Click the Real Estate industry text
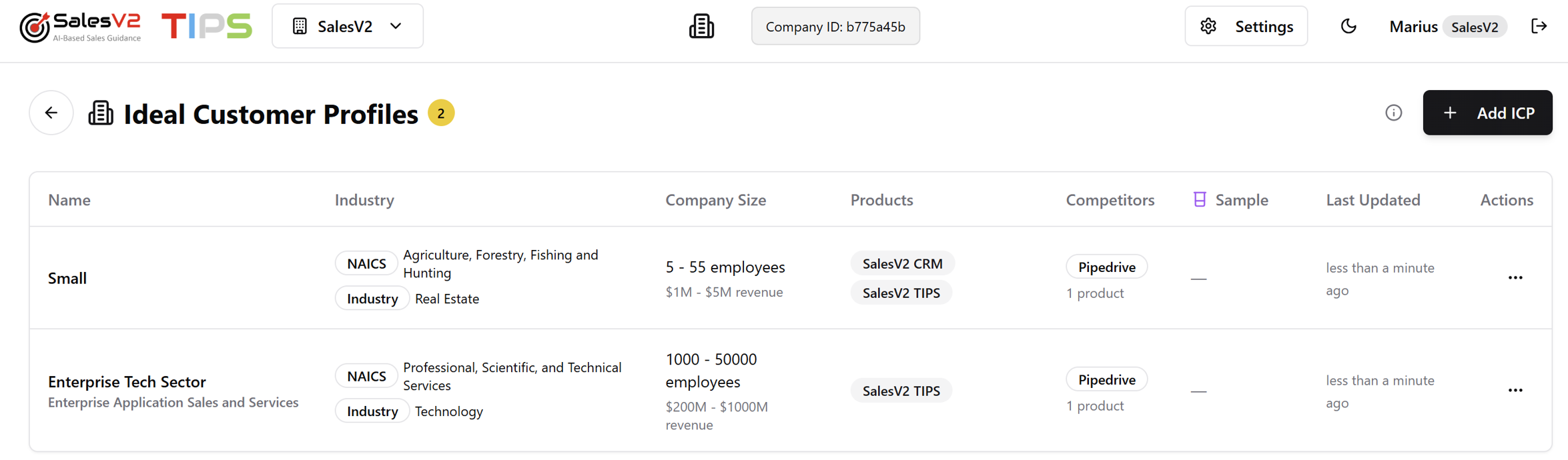The height and width of the screenshot is (460, 1568). [447, 299]
